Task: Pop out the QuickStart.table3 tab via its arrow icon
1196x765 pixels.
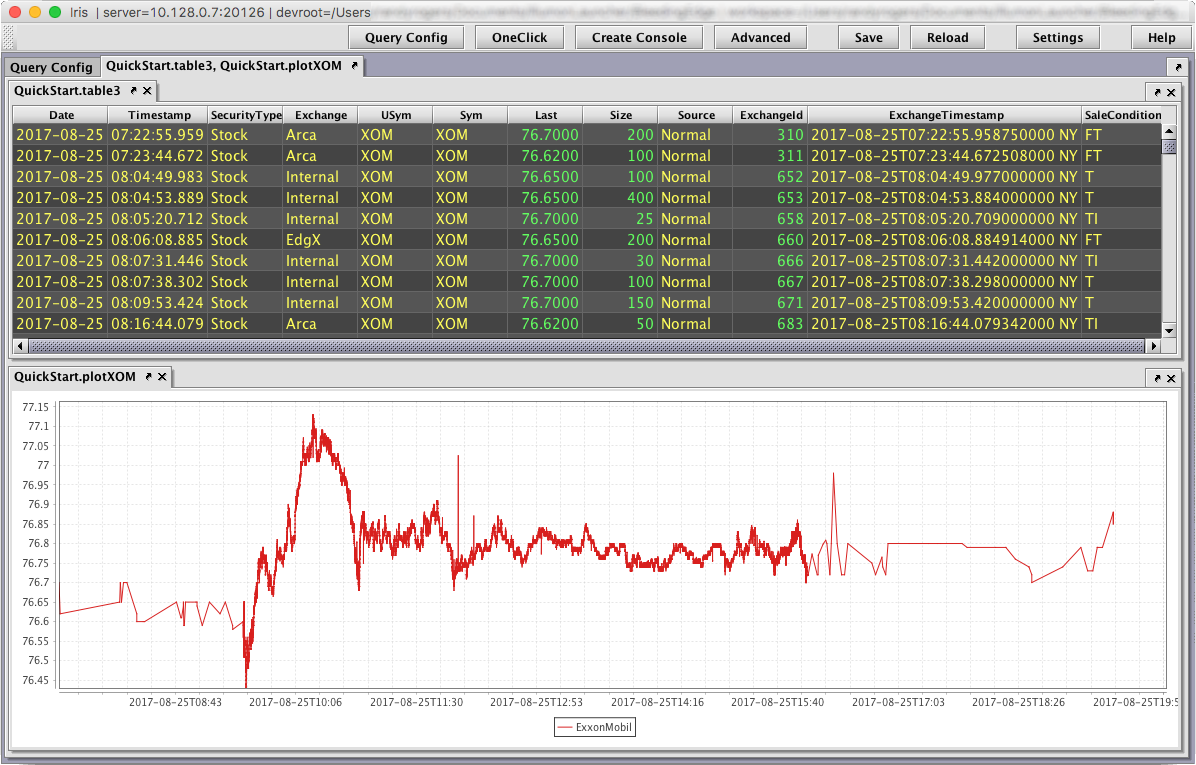Action: click(133, 91)
